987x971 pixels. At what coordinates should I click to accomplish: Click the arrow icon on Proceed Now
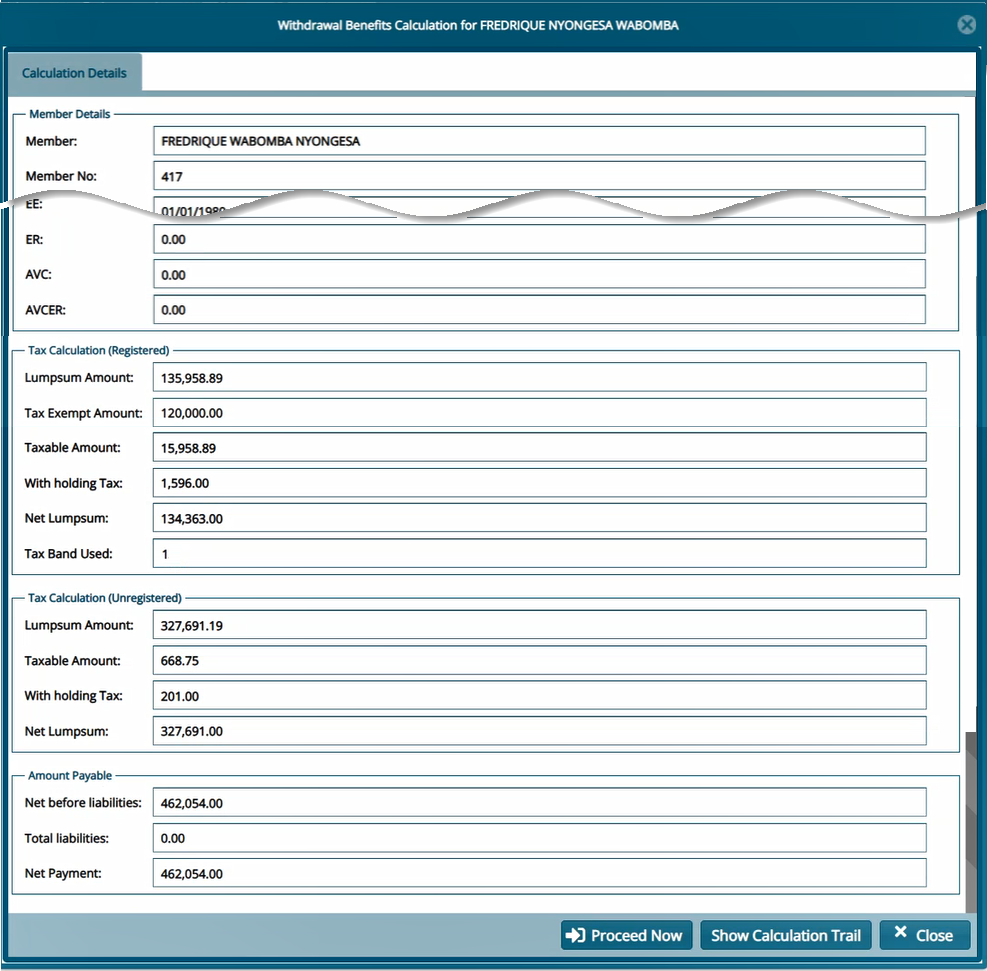(x=575, y=935)
